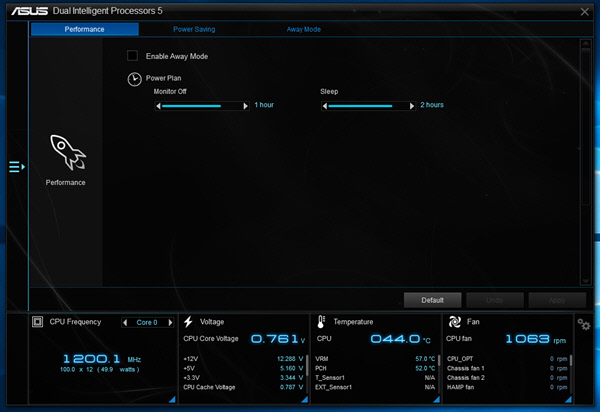Image resolution: width=600 pixels, height=412 pixels.
Task: Decrease Sleep time with left arrow
Action: [324, 106]
